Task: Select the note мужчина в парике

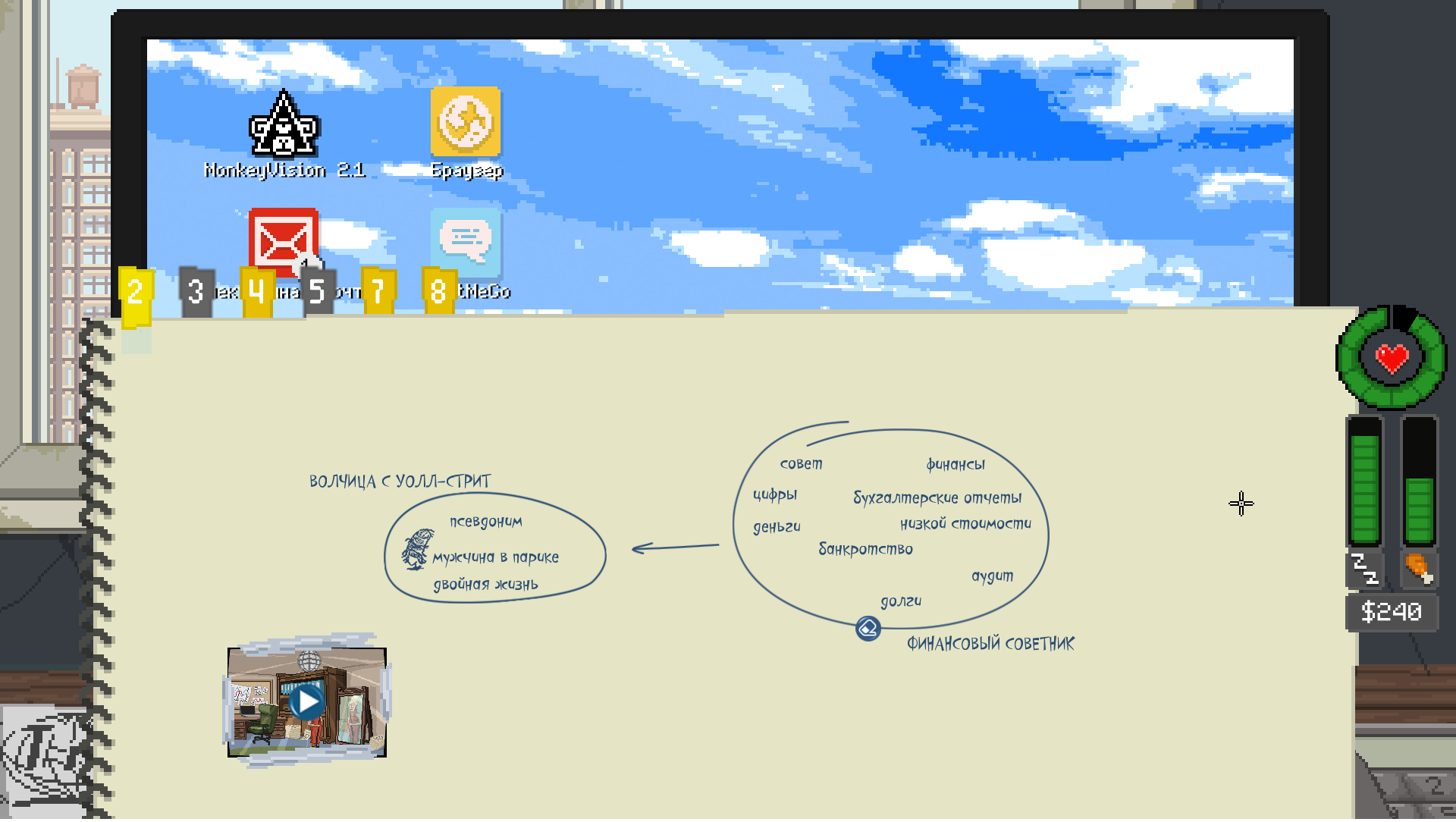Action: (x=495, y=557)
